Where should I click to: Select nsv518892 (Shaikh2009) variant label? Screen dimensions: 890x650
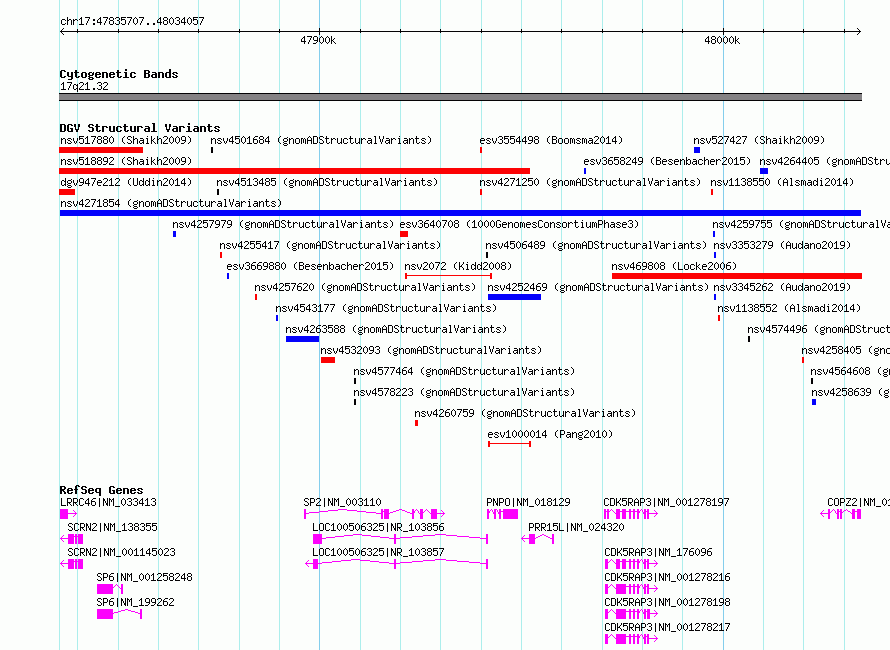tap(126, 161)
